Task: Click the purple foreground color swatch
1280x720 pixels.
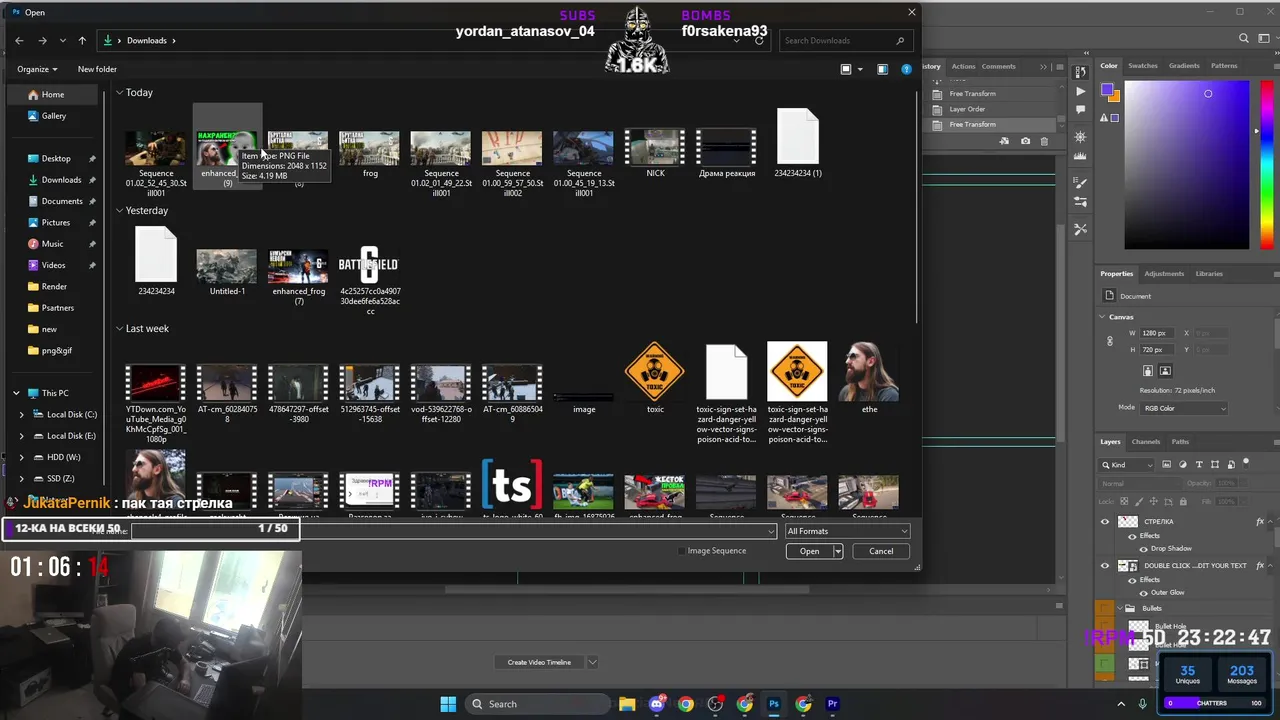Action: 1107,90
